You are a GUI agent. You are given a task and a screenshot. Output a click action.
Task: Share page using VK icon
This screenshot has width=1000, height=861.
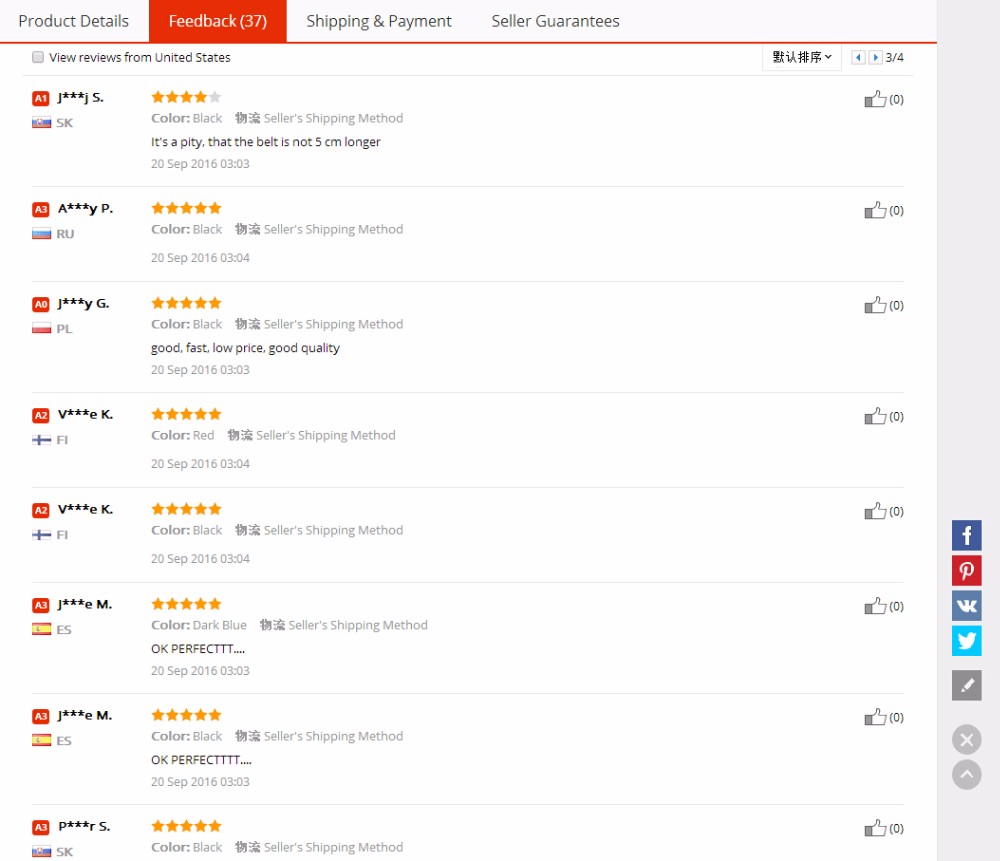tap(966, 606)
